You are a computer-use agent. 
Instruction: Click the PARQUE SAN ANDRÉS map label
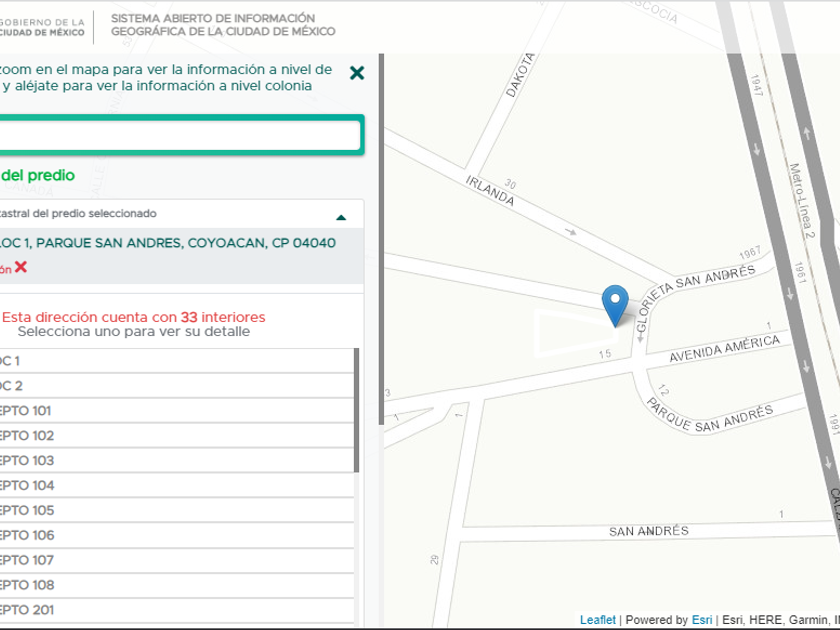click(x=709, y=416)
